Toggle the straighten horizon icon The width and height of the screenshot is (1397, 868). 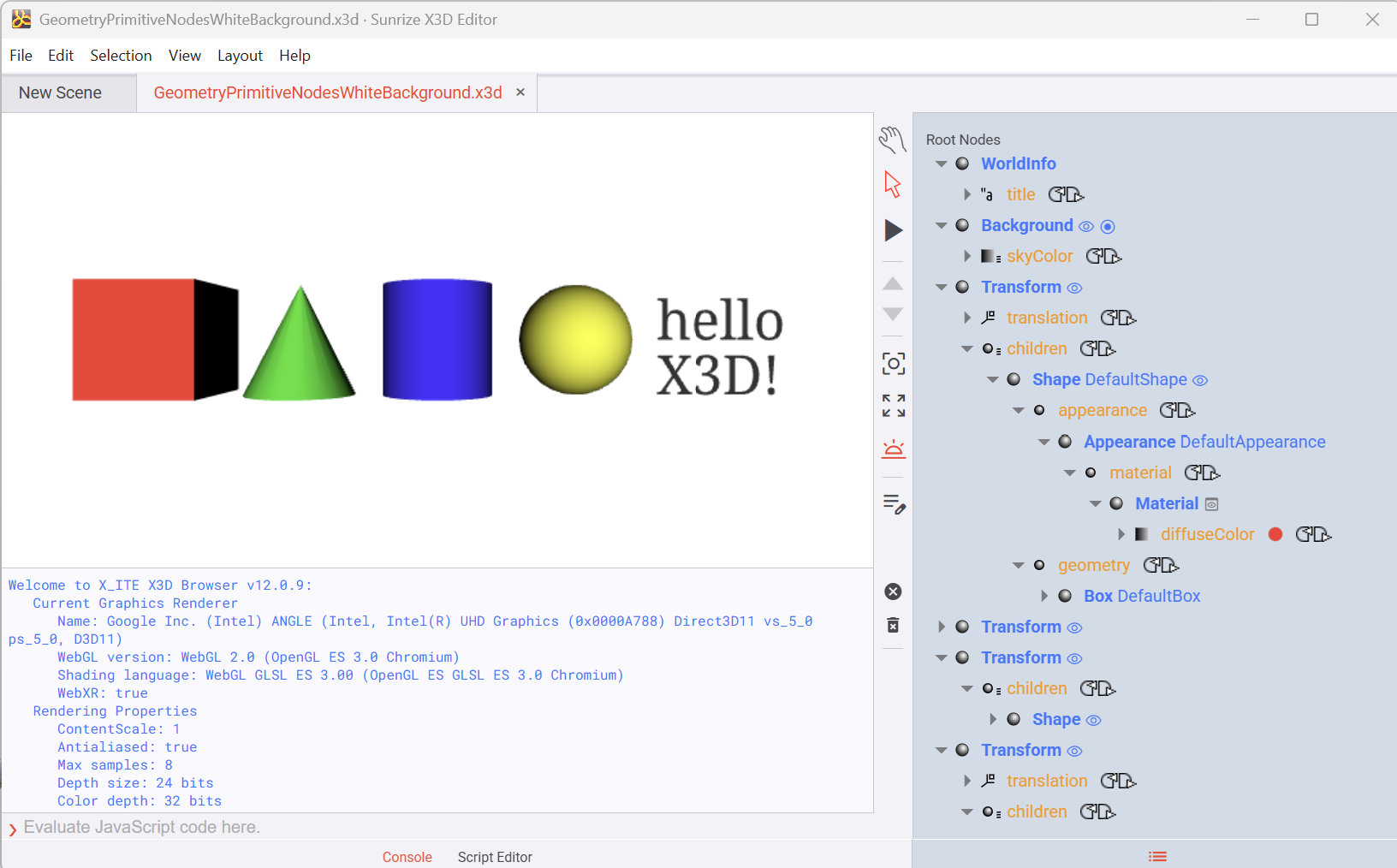point(893,449)
